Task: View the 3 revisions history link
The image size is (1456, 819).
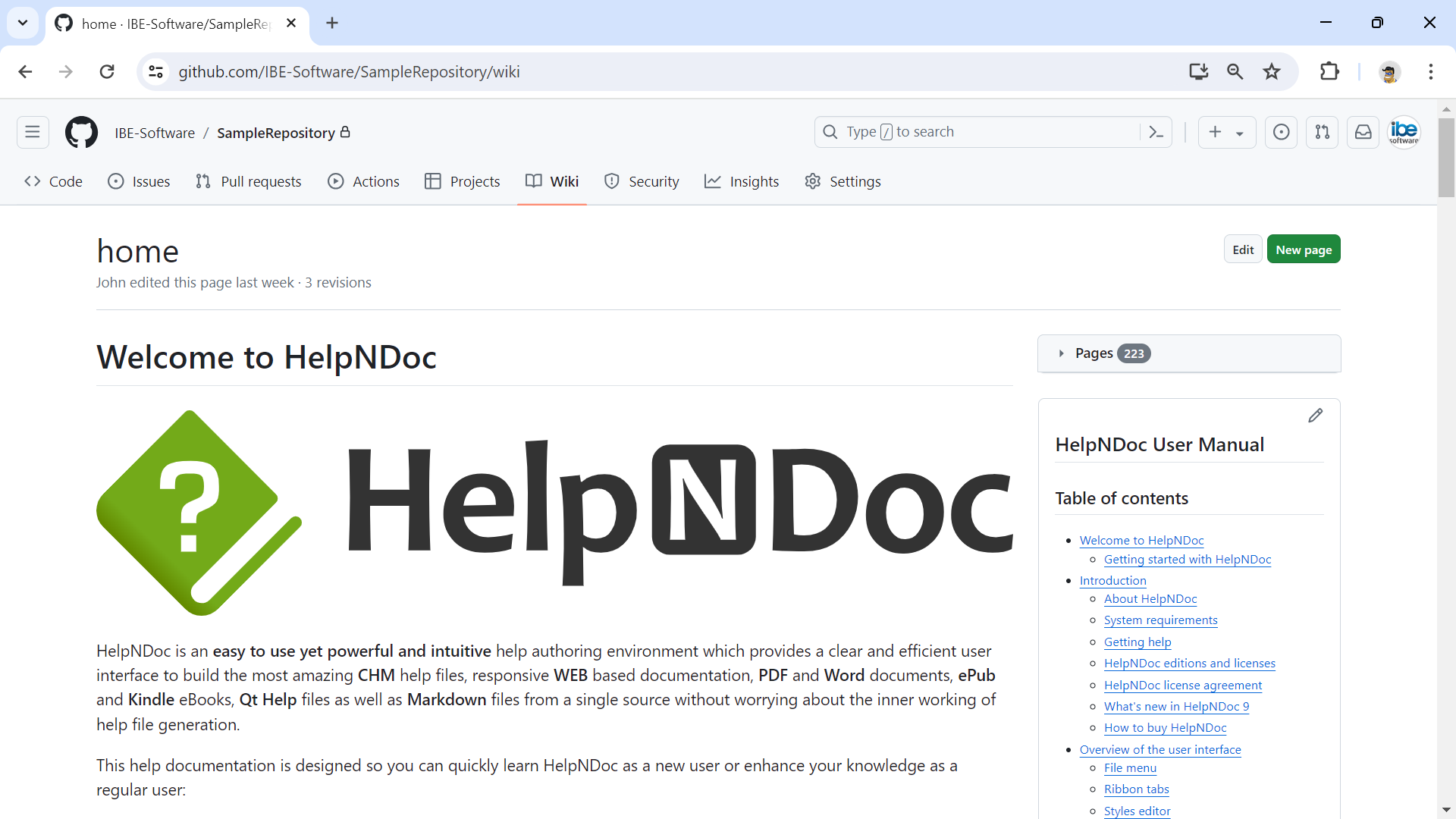Action: [x=338, y=282]
